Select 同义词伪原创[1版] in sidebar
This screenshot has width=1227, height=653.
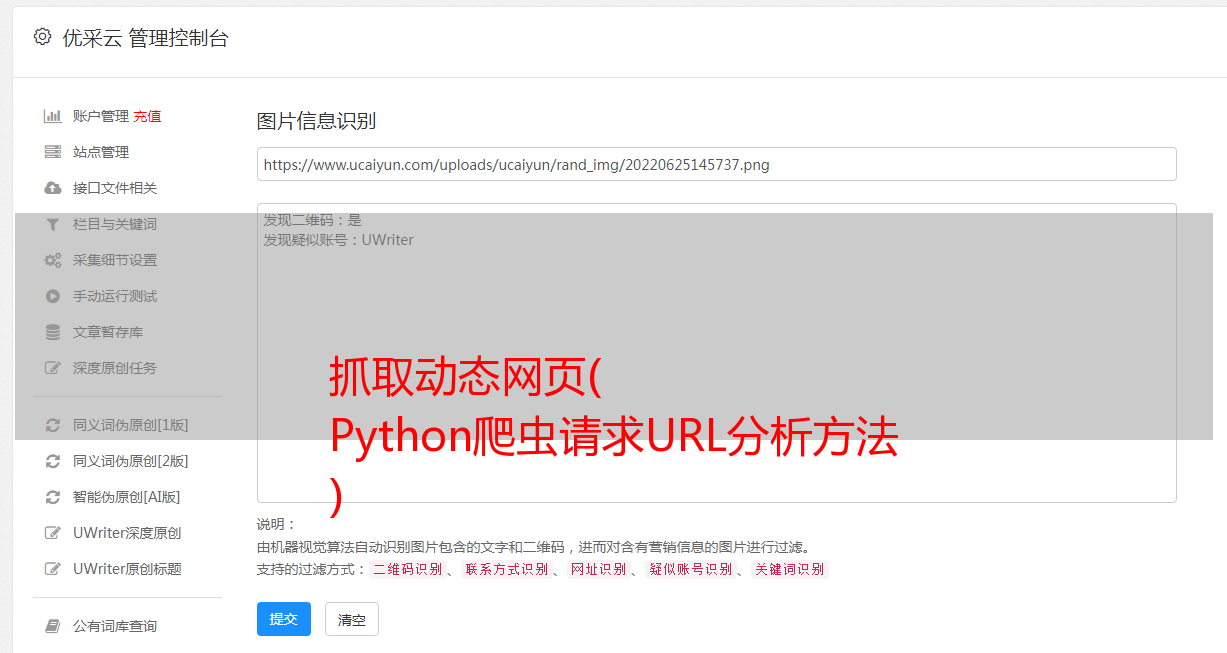(x=130, y=425)
